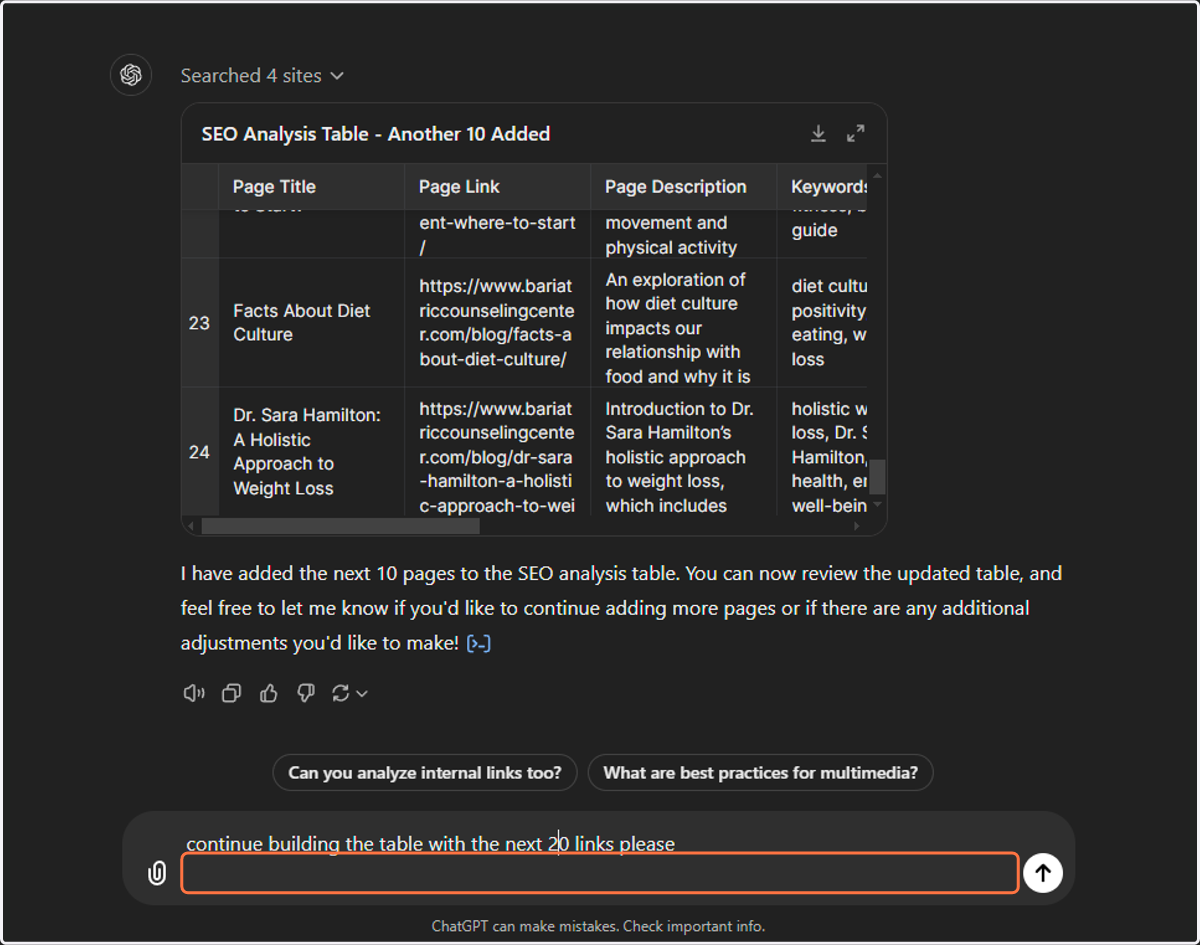Give a thumbs up to the response

tap(268, 693)
